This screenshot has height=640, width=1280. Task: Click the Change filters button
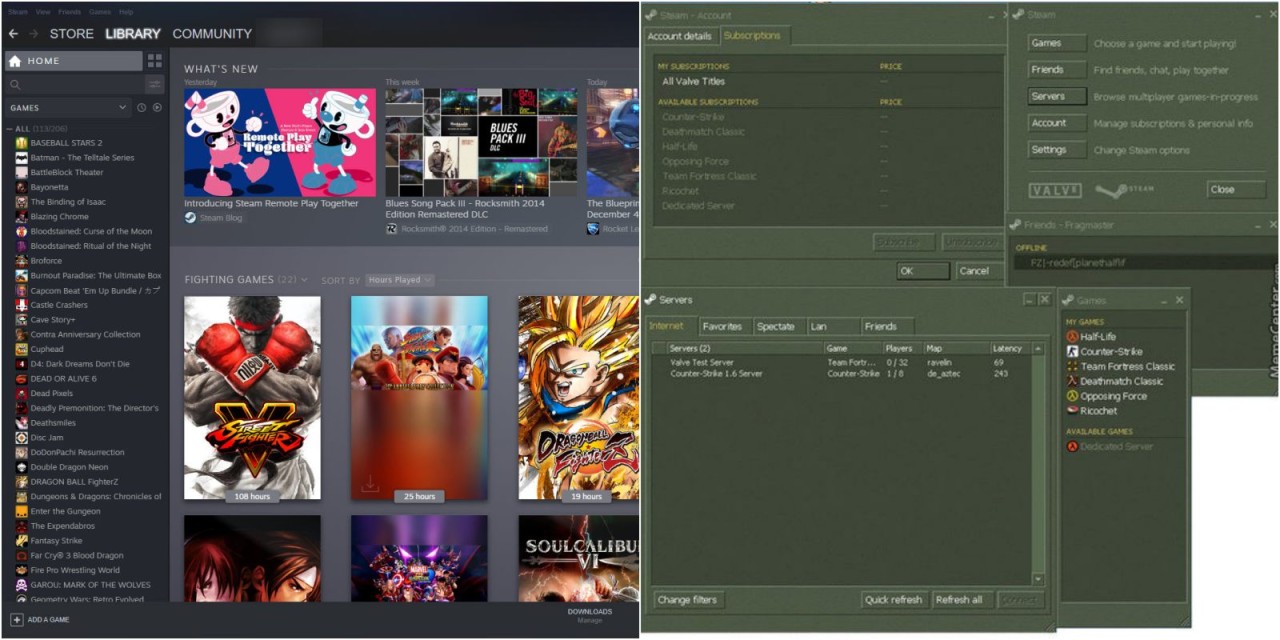688,599
